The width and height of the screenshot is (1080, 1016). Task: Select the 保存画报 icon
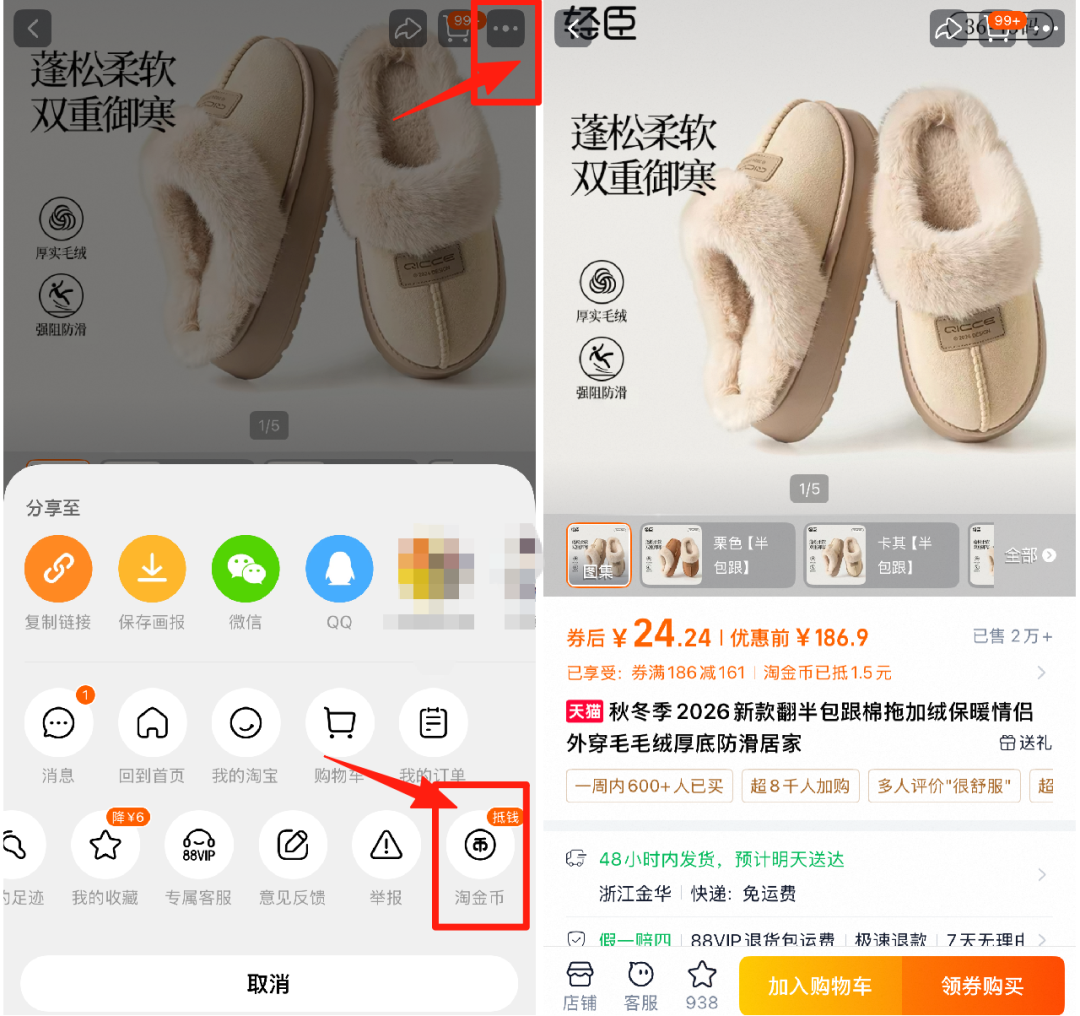tap(152, 567)
